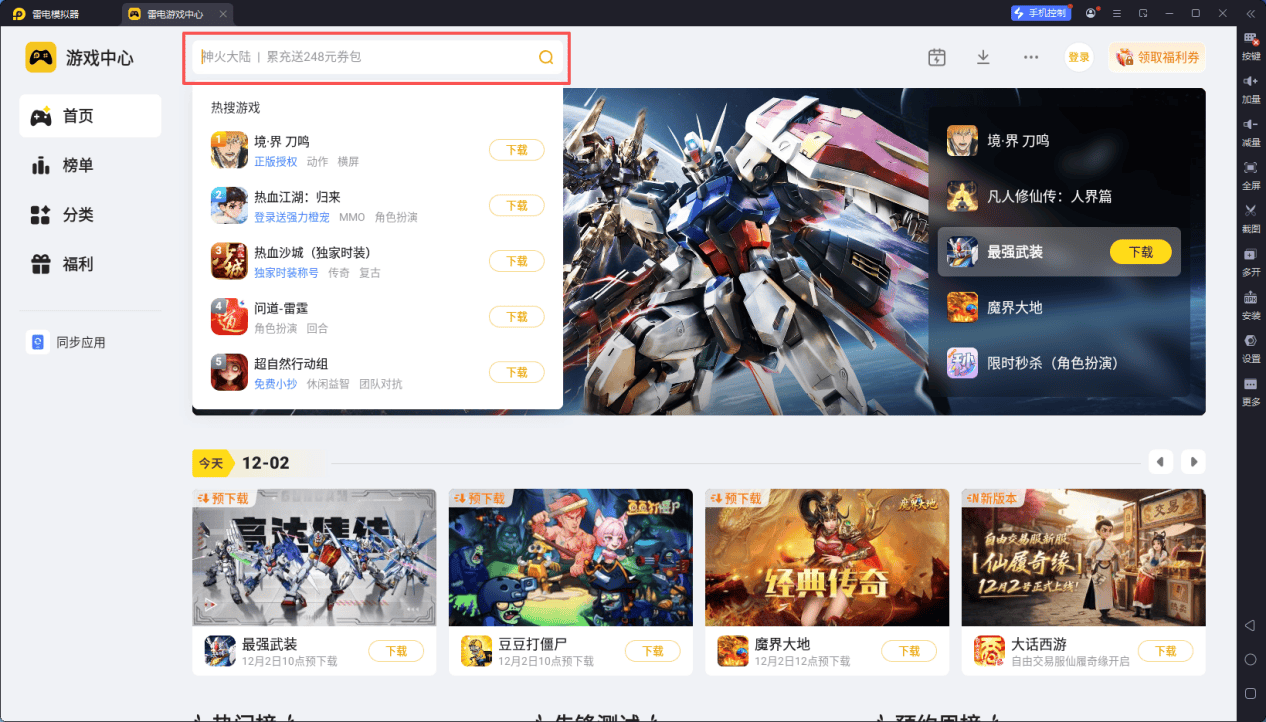Open 榜单 rankings in left menu
Screen dimensions: 1266x722
(x=78, y=165)
